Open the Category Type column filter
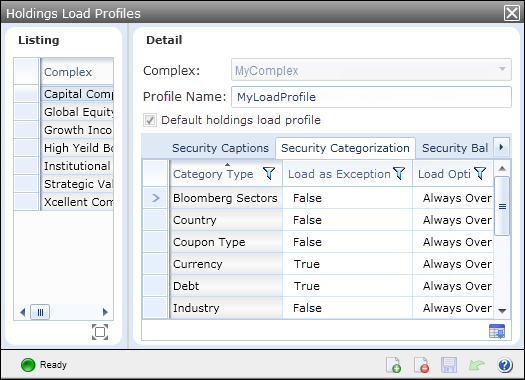This screenshot has height=380, width=525. coord(269,173)
